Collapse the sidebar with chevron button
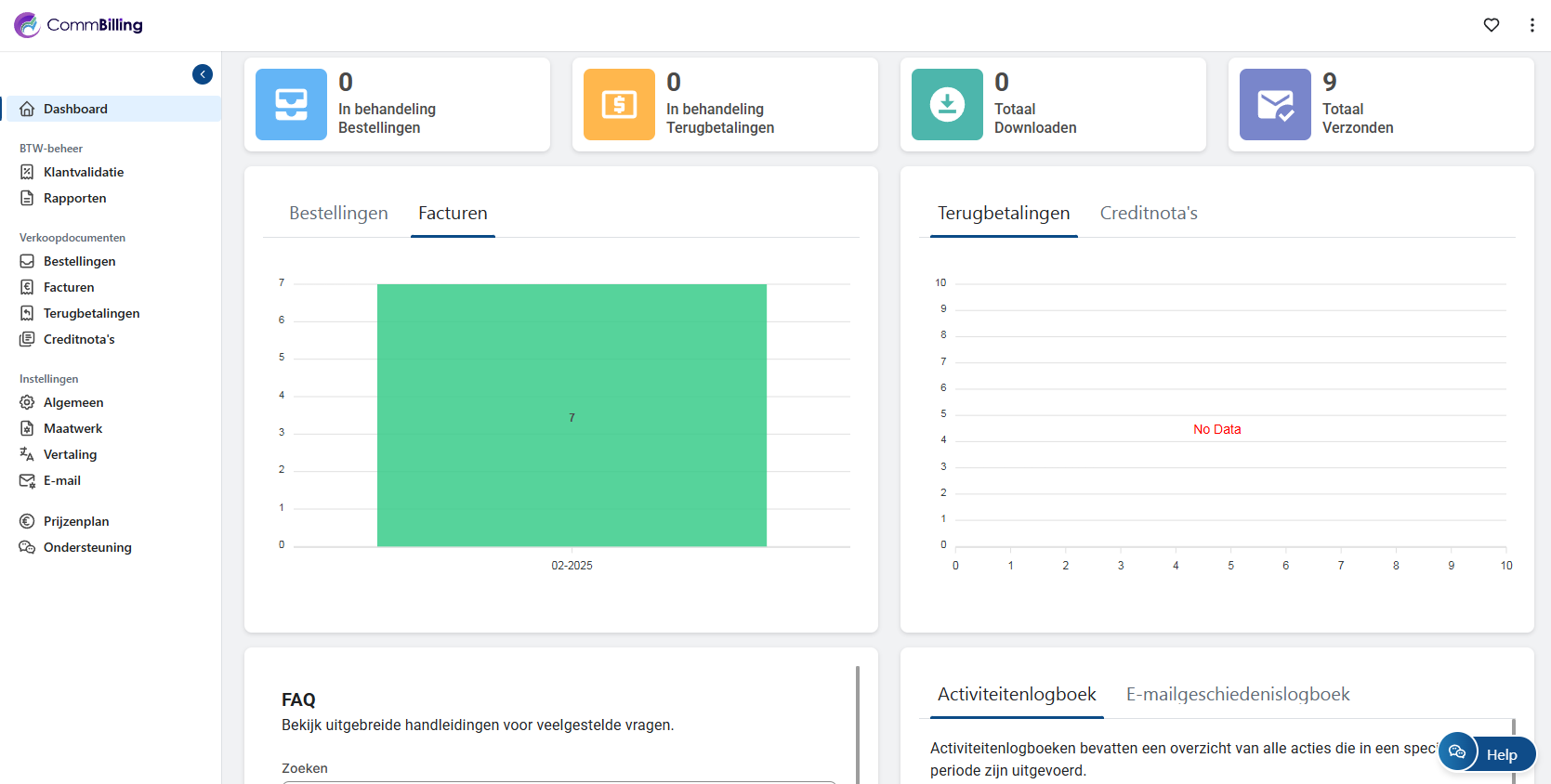The image size is (1551, 784). coord(203,74)
